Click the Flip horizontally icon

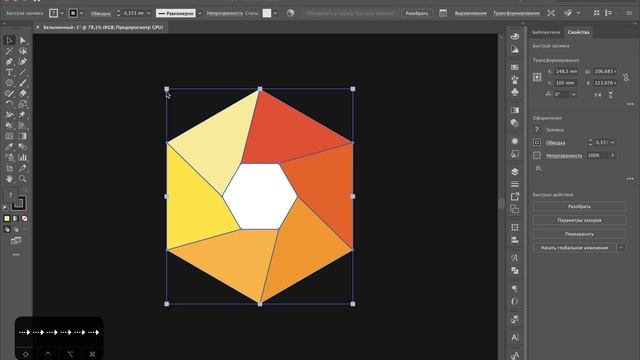pos(598,95)
